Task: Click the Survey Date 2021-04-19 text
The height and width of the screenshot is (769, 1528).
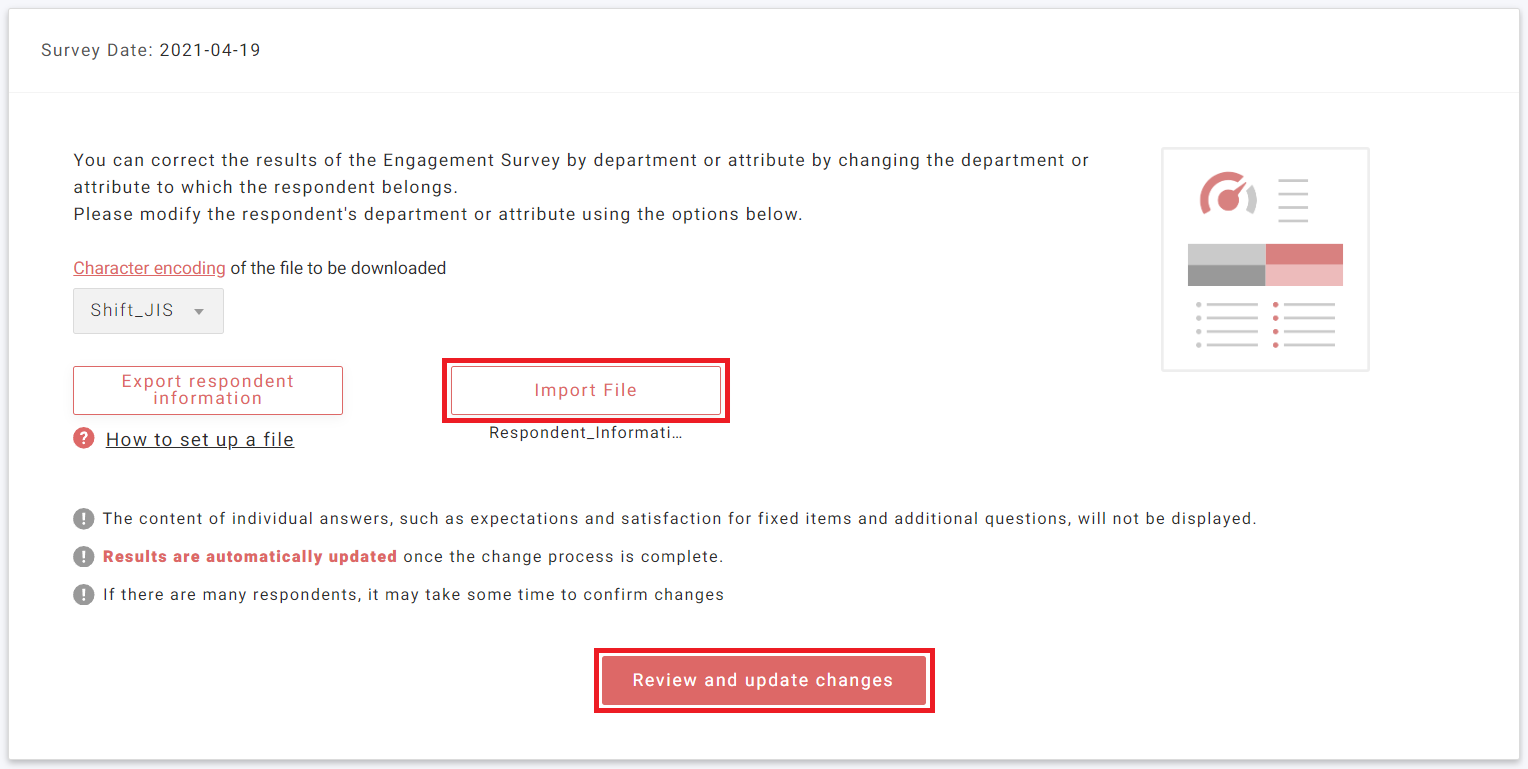Action: (151, 50)
